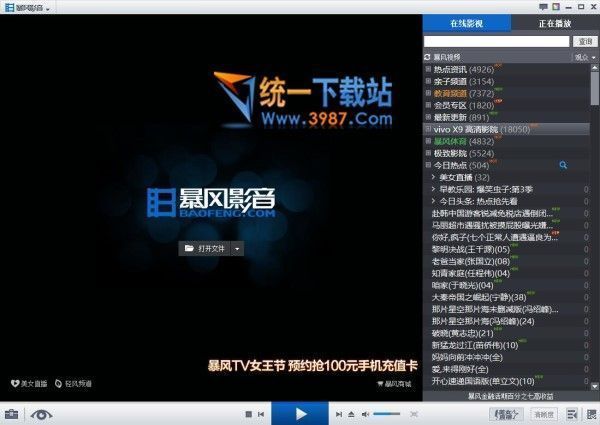
Task: Adjust the volume slider
Action: (x=387, y=414)
